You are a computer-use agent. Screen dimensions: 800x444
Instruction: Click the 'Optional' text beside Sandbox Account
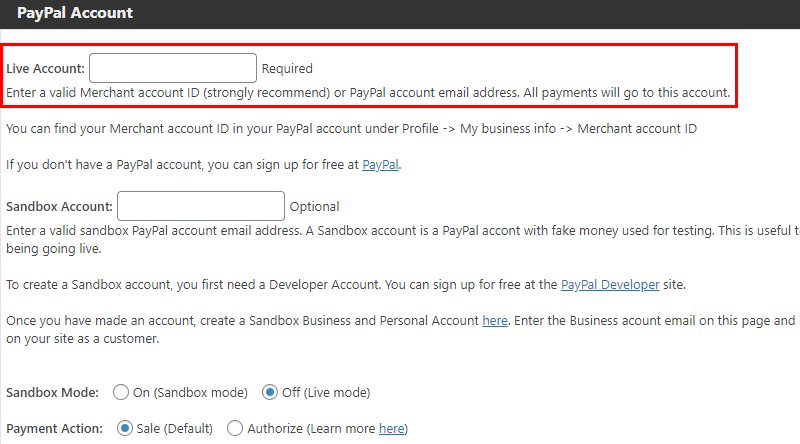point(314,207)
